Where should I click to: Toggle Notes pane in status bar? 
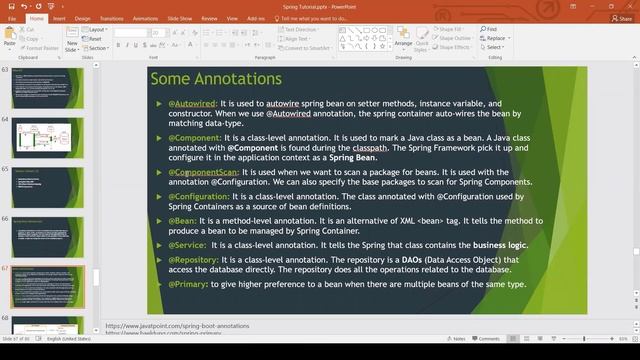(456, 339)
